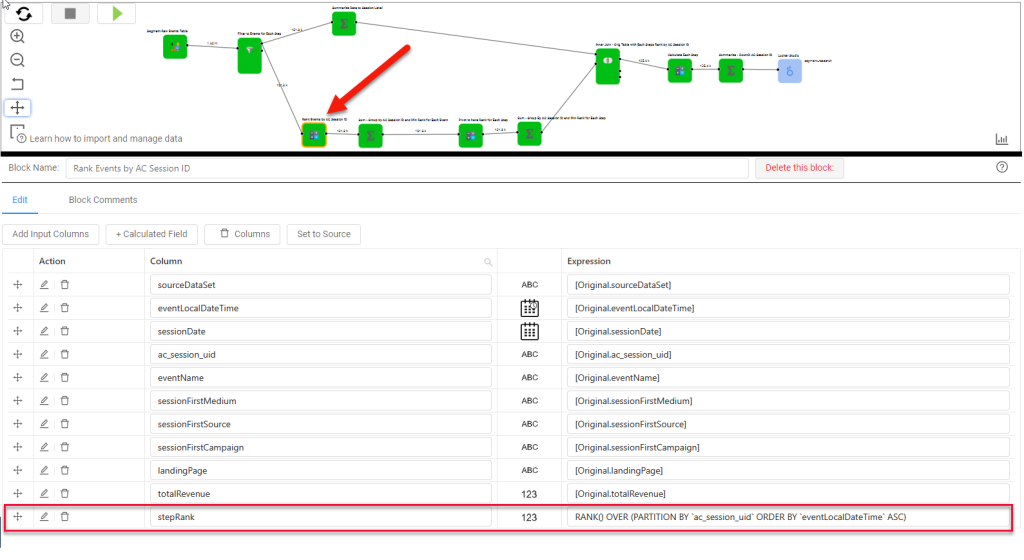Viewport: 1024px width, 560px height.
Task: Click the 123 type icon for stepRank
Action: click(530, 517)
